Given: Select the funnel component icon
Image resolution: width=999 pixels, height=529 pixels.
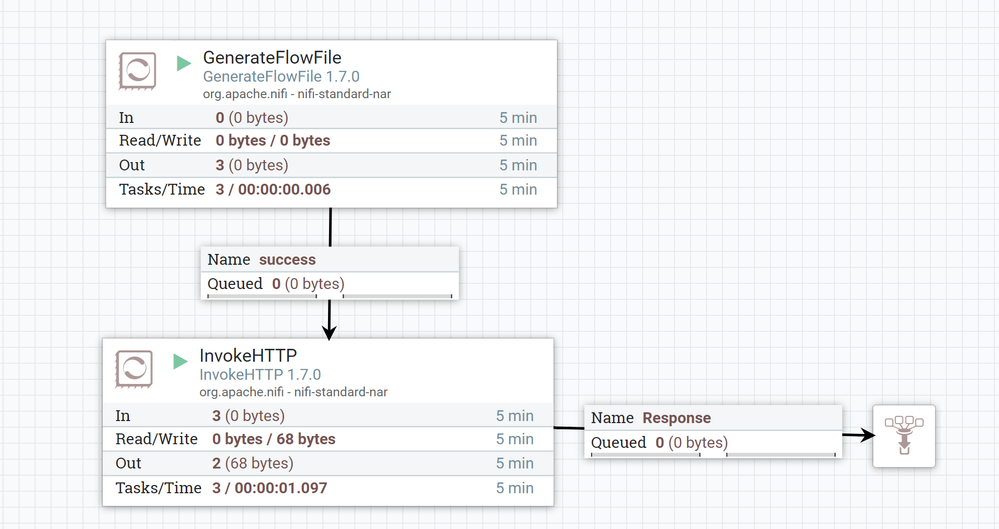Looking at the screenshot, I should click(x=904, y=436).
